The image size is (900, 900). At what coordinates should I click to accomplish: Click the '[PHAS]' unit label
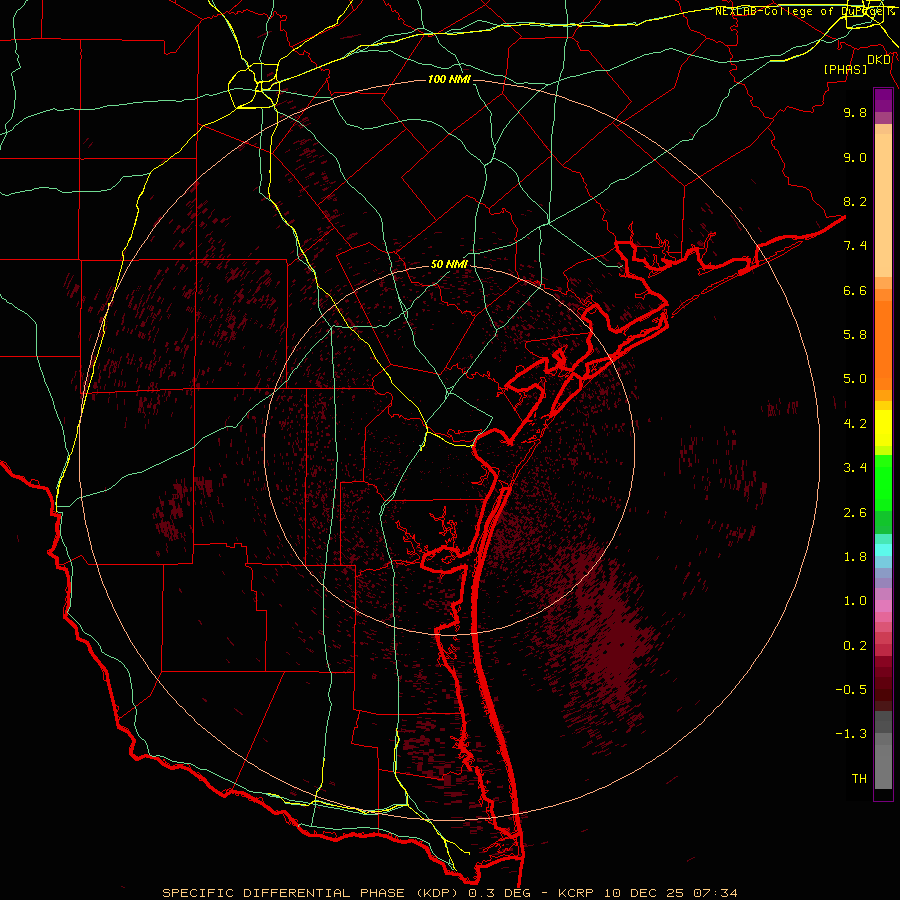(x=845, y=69)
